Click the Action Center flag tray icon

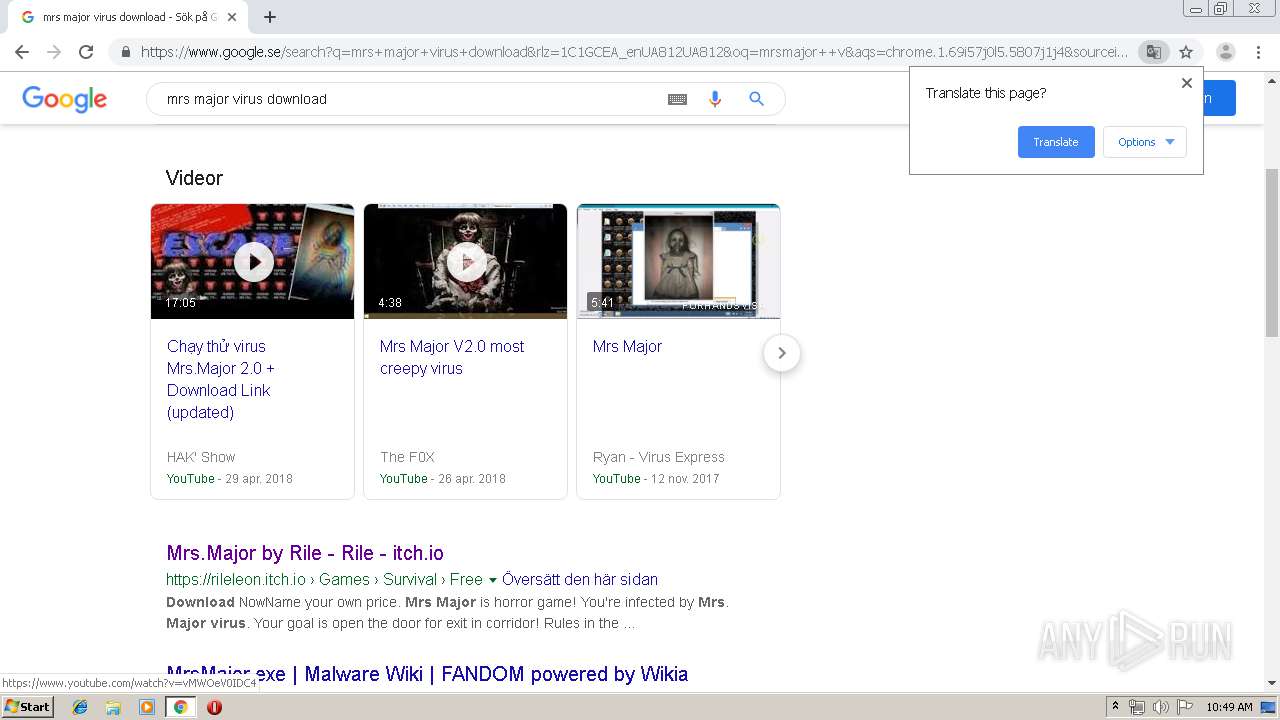[1183, 707]
